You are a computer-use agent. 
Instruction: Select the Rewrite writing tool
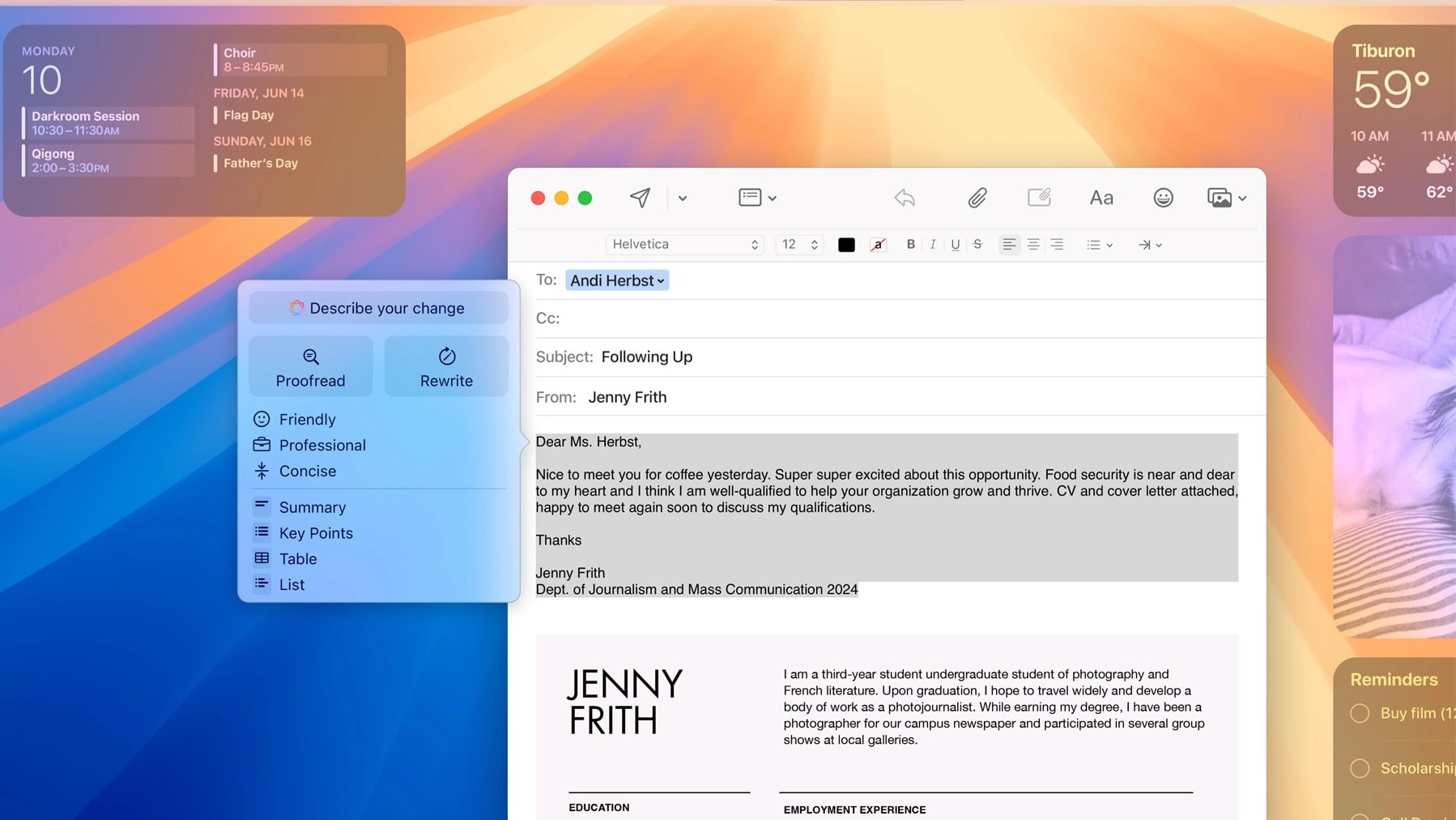click(x=445, y=366)
